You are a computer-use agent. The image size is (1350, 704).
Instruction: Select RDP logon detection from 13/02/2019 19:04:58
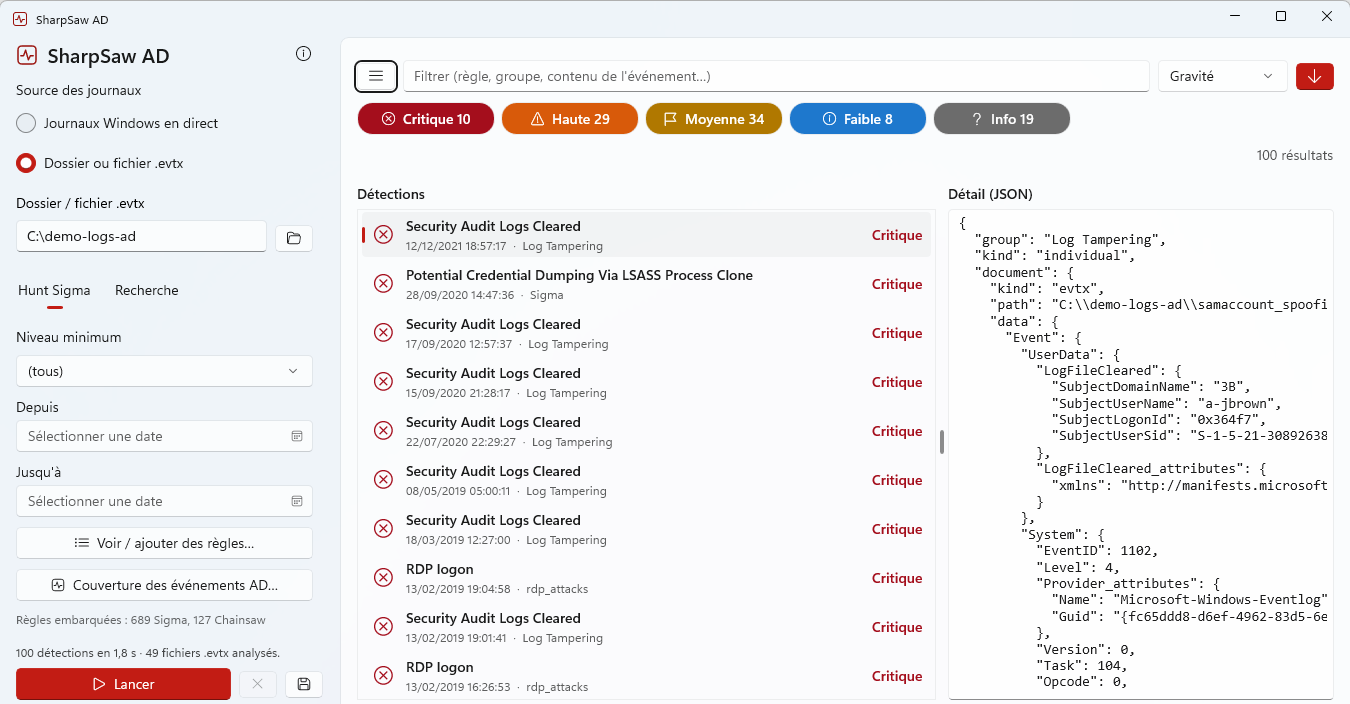click(x=646, y=578)
